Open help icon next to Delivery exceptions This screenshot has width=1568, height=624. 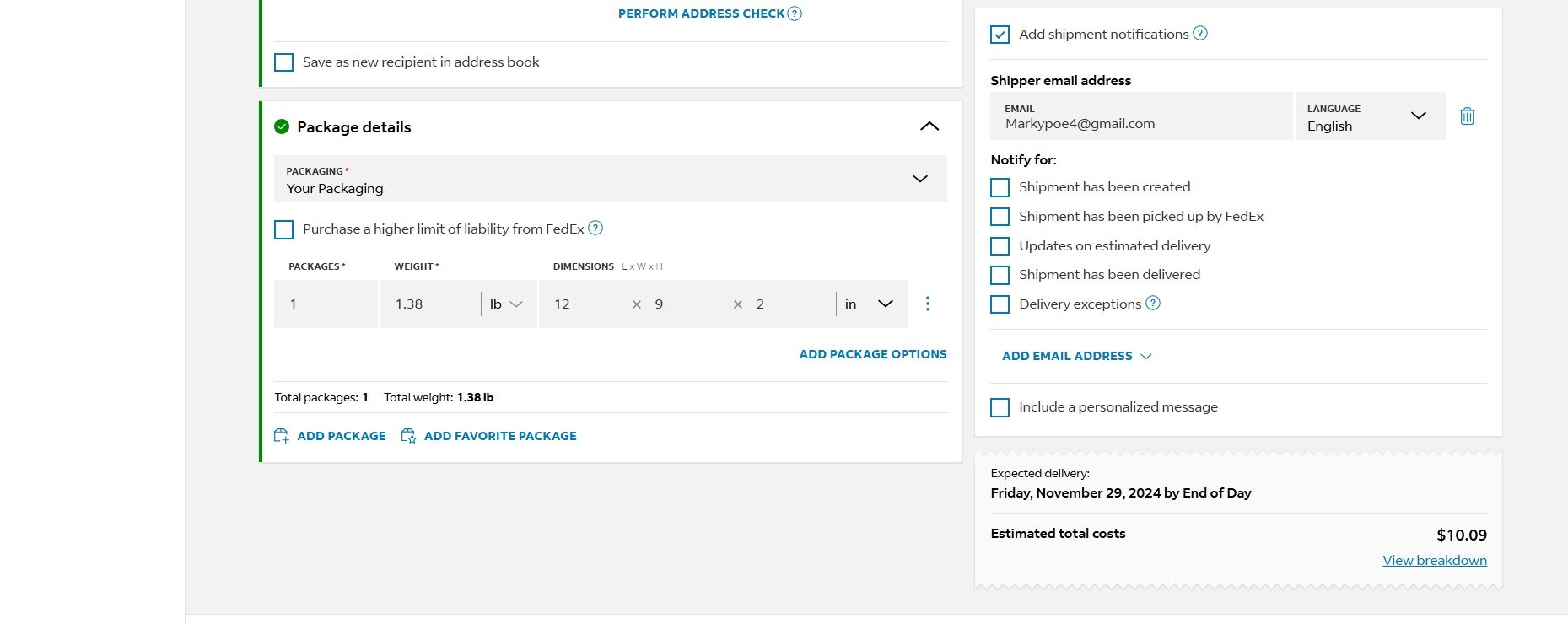click(x=1153, y=303)
